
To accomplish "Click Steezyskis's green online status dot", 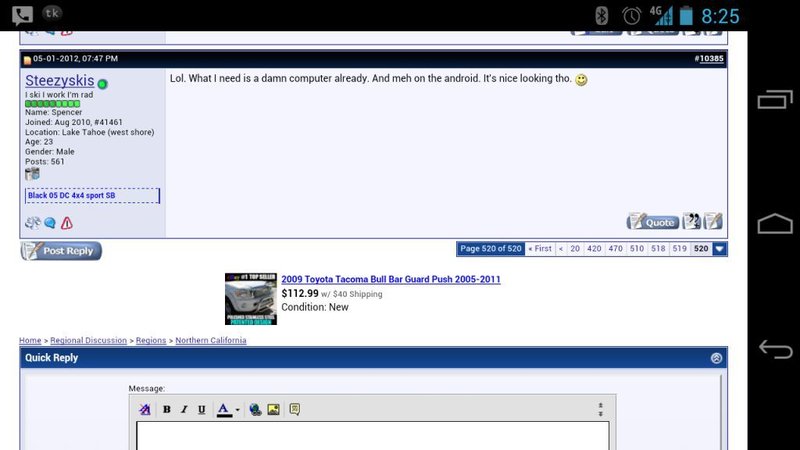I will [103, 84].
